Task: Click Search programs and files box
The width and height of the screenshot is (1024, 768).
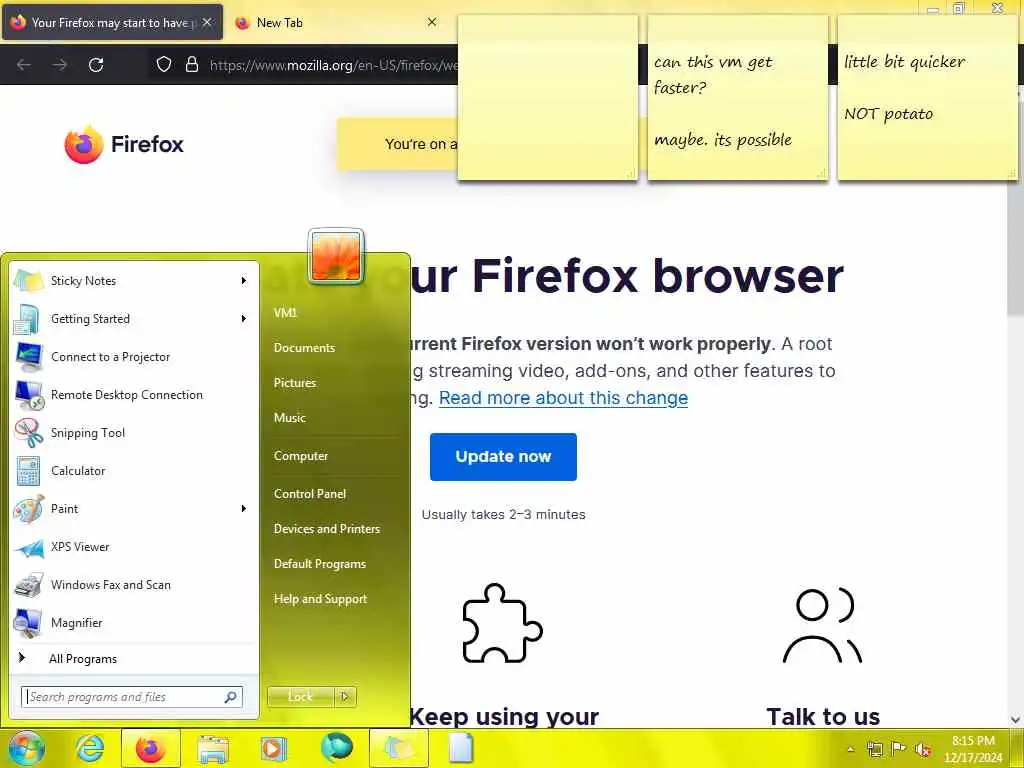Action: [x=131, y=697]
